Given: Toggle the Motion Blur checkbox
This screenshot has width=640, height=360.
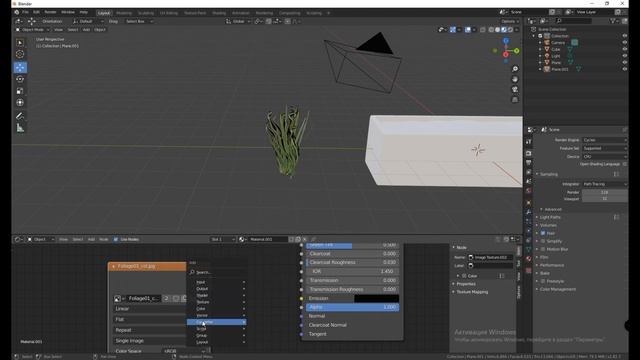Looking at the screenshot, I should click(543, 249).
